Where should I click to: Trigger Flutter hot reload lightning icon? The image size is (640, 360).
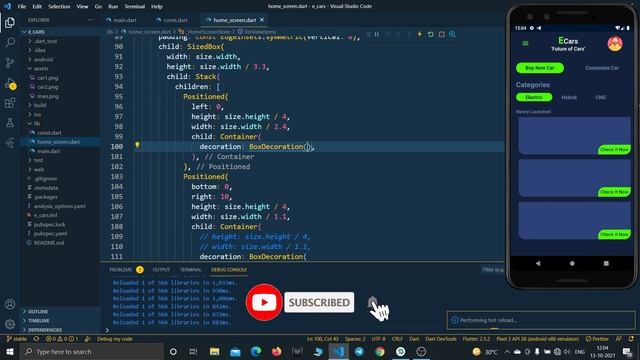420,35
